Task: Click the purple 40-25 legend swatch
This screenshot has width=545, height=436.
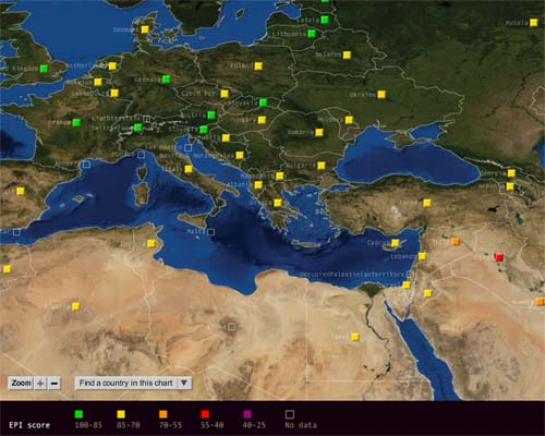Action: tap(247, 414)
